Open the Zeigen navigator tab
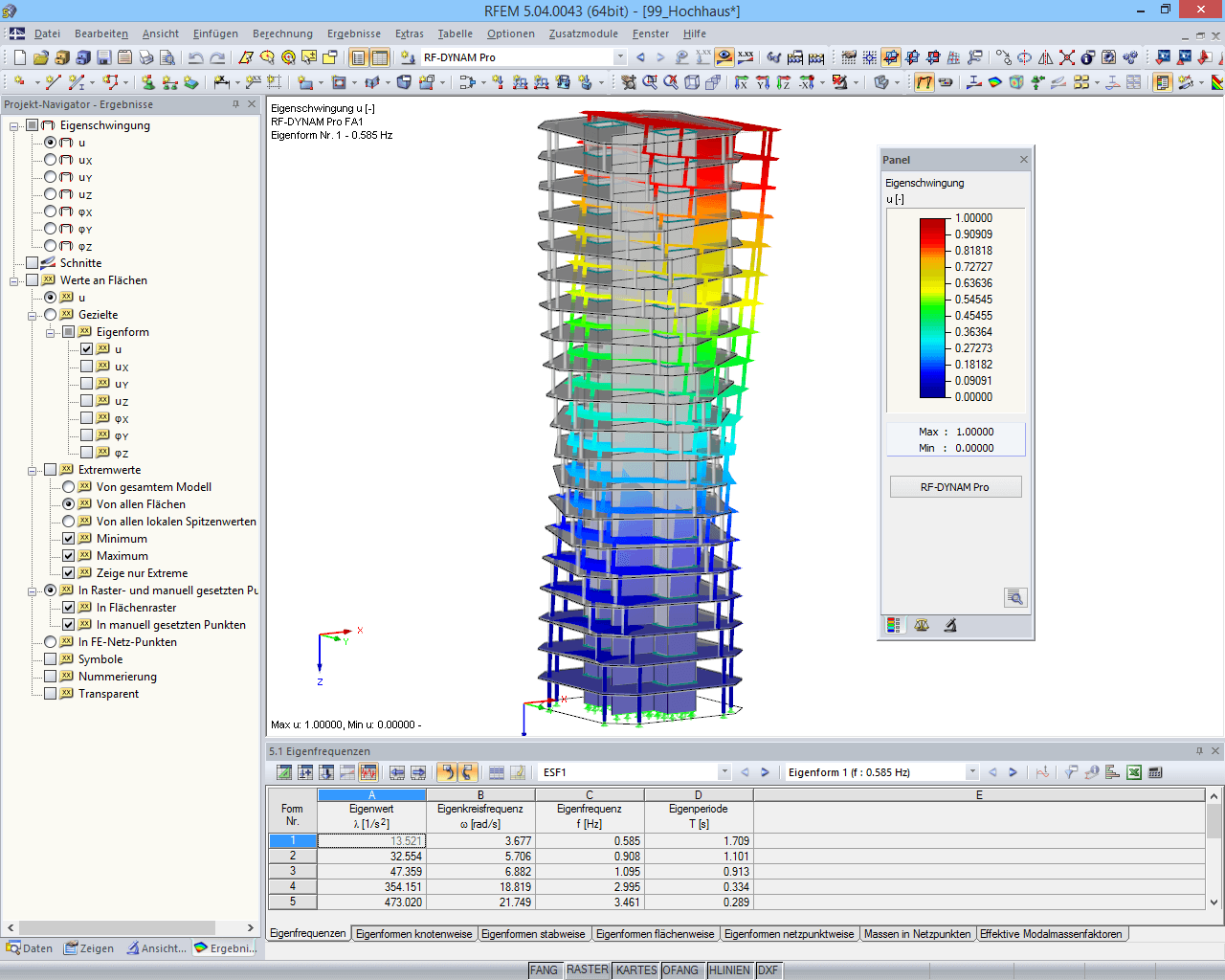This screenshot has width=1225, height=980. point(88,948)
